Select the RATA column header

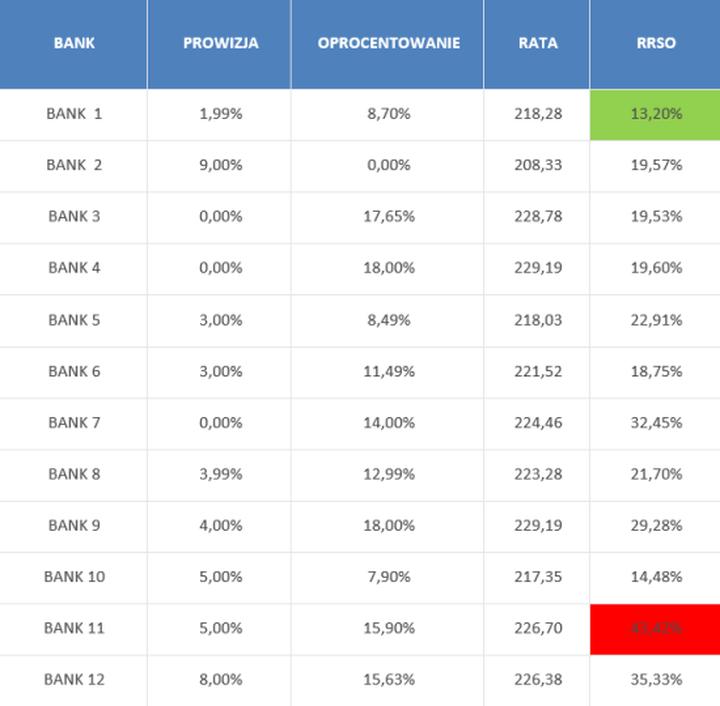[x=538, y=43]
